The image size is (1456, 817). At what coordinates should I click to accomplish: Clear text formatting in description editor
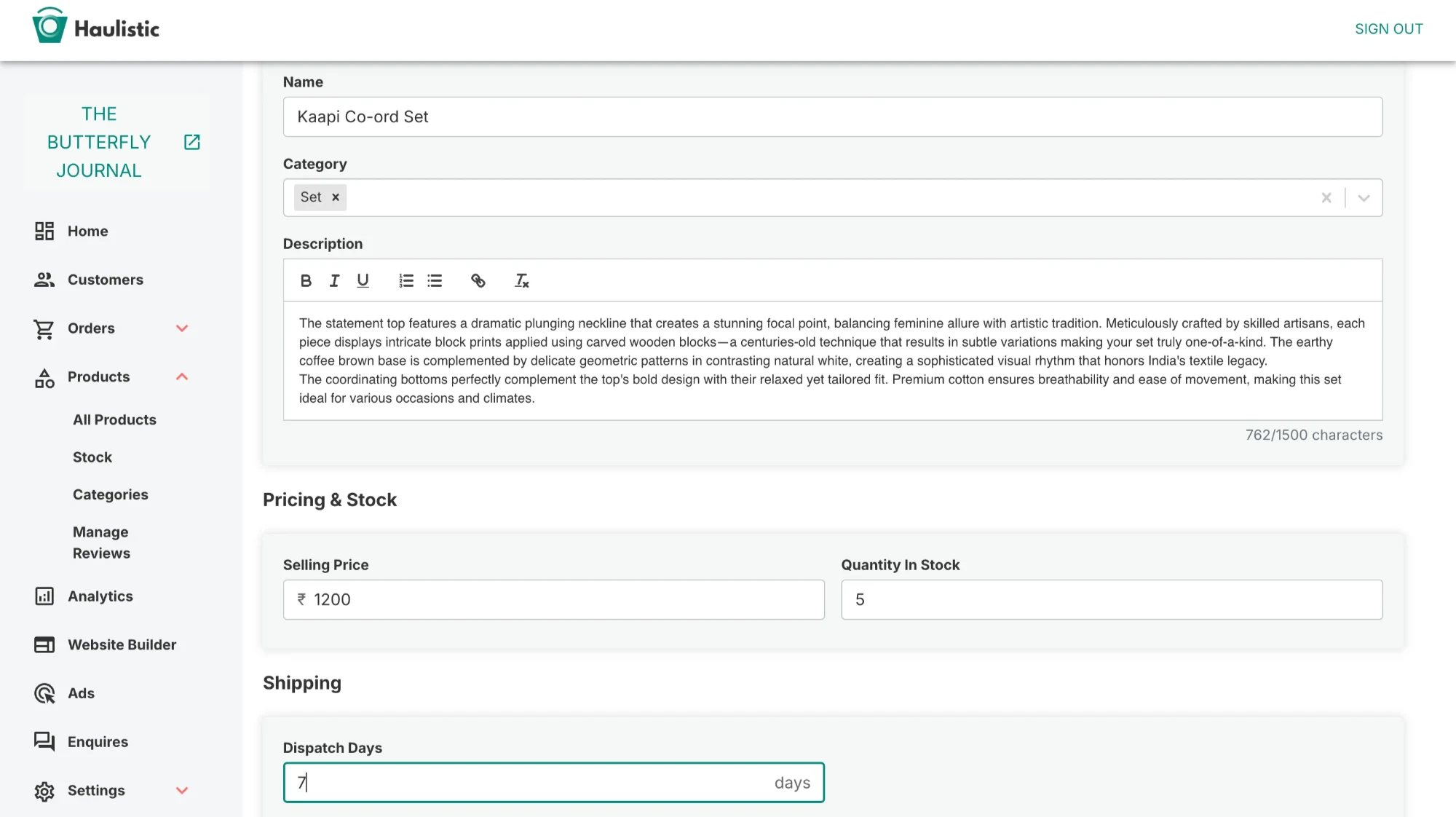pyautogui.click(x=522, y=281)
